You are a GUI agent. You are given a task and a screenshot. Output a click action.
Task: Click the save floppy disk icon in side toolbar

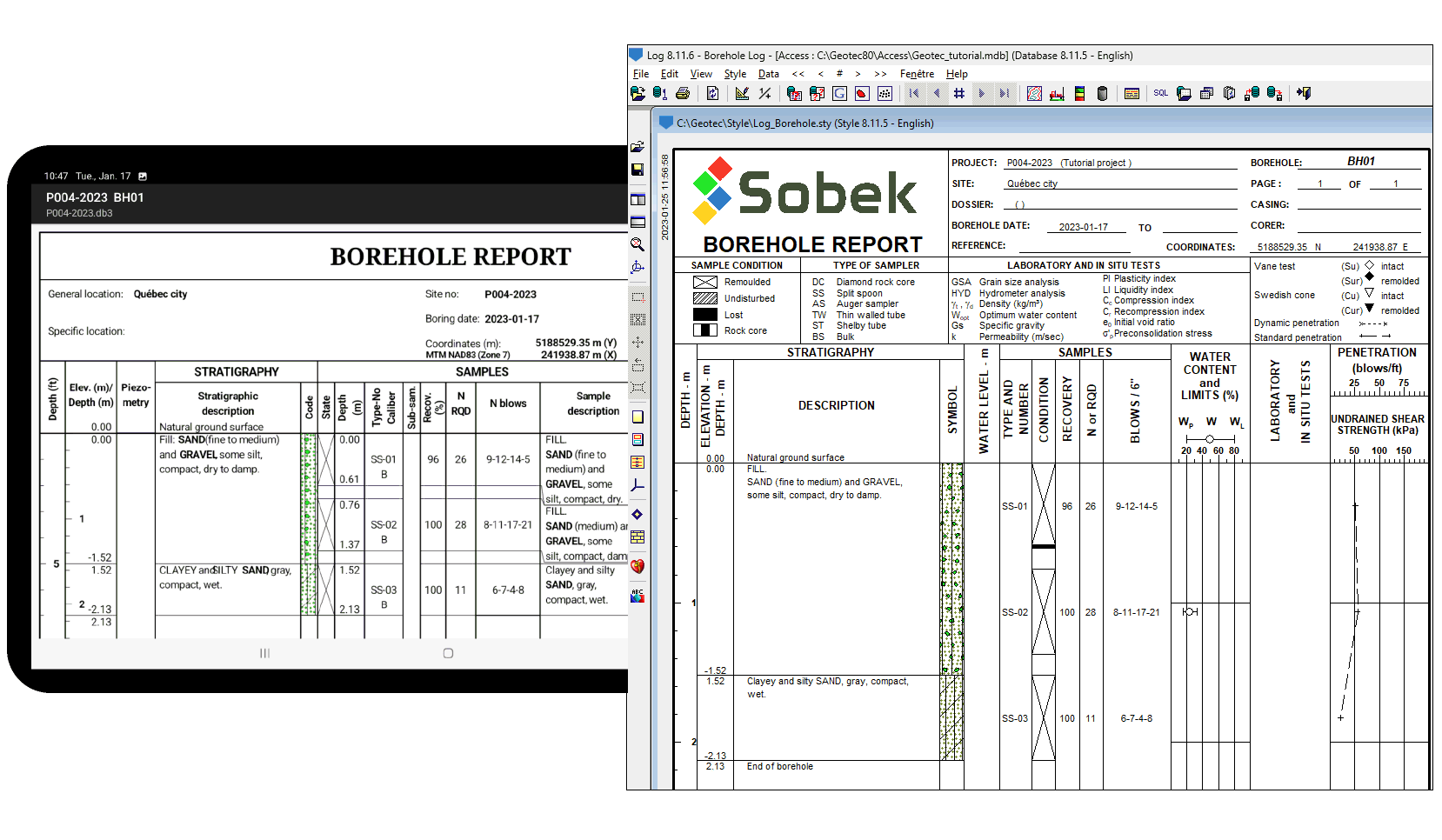click(638, 170)
